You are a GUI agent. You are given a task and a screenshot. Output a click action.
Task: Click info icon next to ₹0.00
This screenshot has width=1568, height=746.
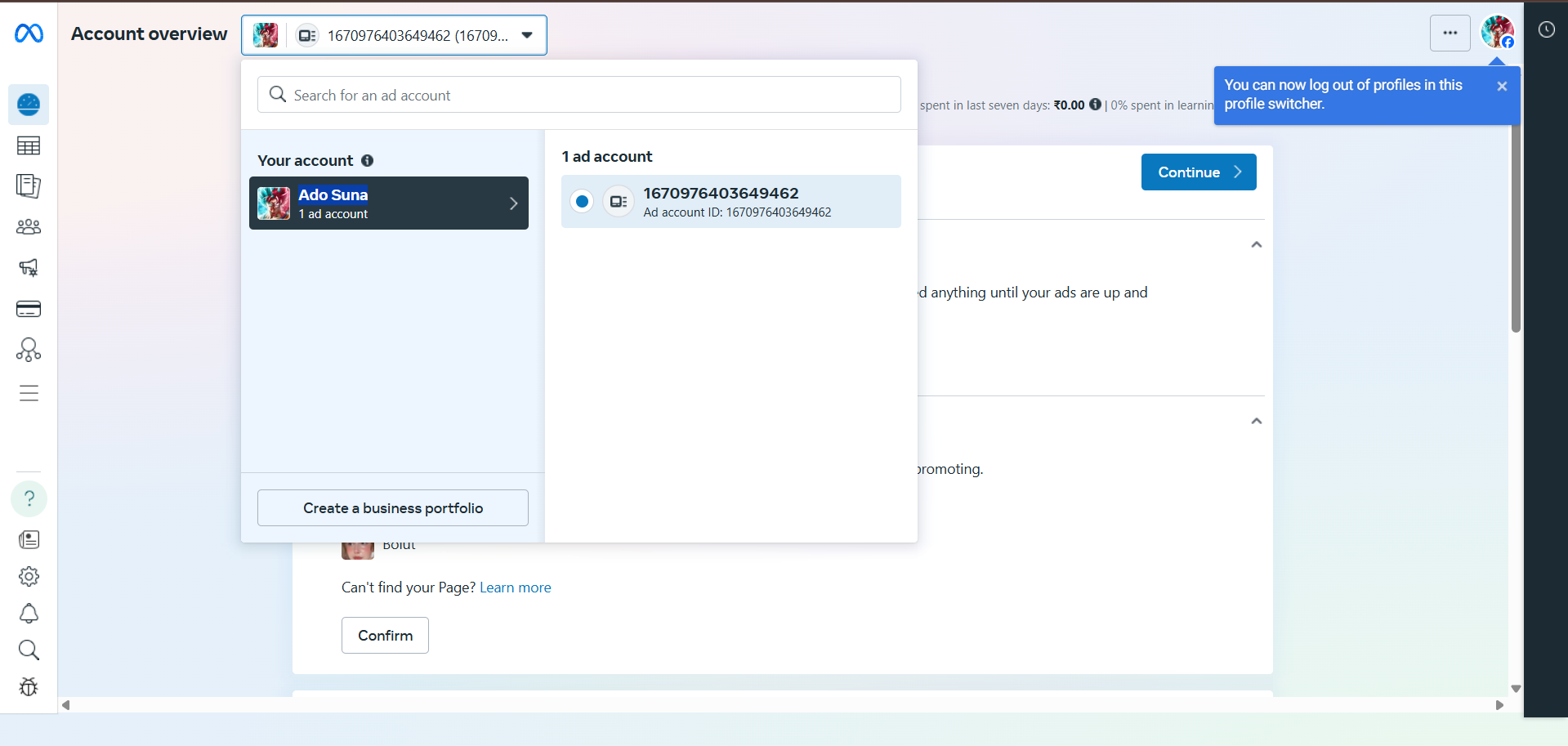point(1095,105)
